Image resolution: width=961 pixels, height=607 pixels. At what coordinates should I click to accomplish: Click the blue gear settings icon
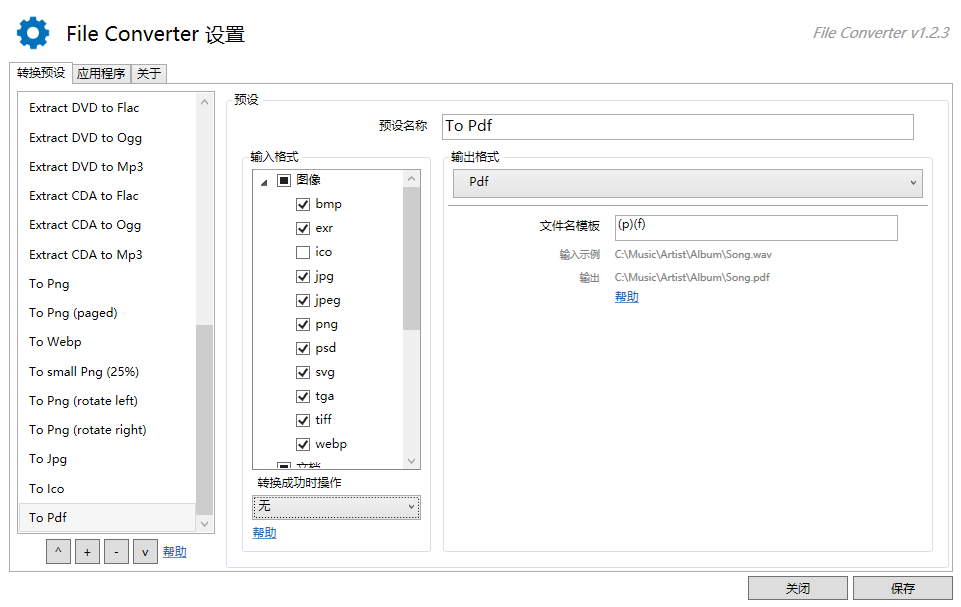[33, 33]
